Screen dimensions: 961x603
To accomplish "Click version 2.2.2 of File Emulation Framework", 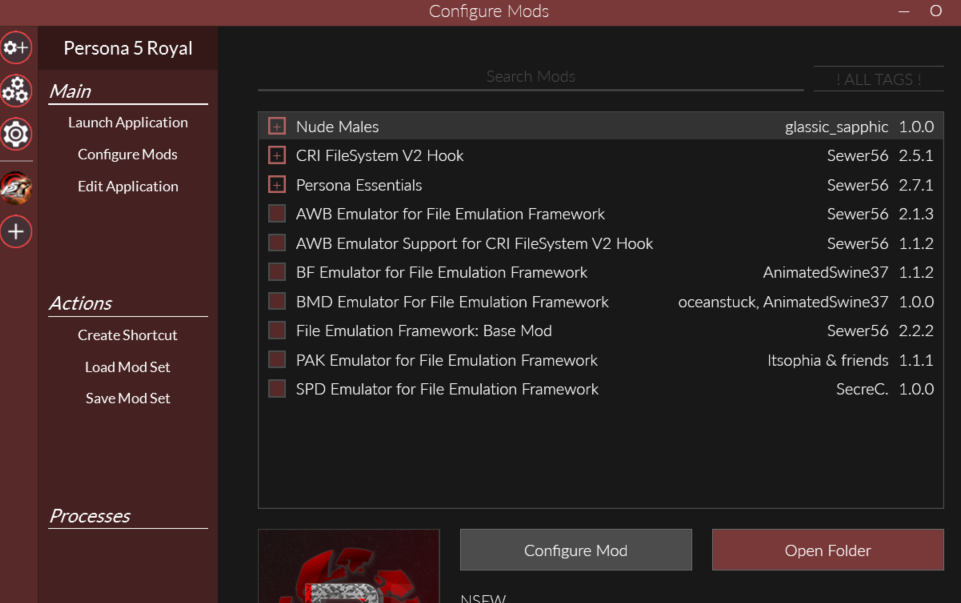I will pos(916,331).
